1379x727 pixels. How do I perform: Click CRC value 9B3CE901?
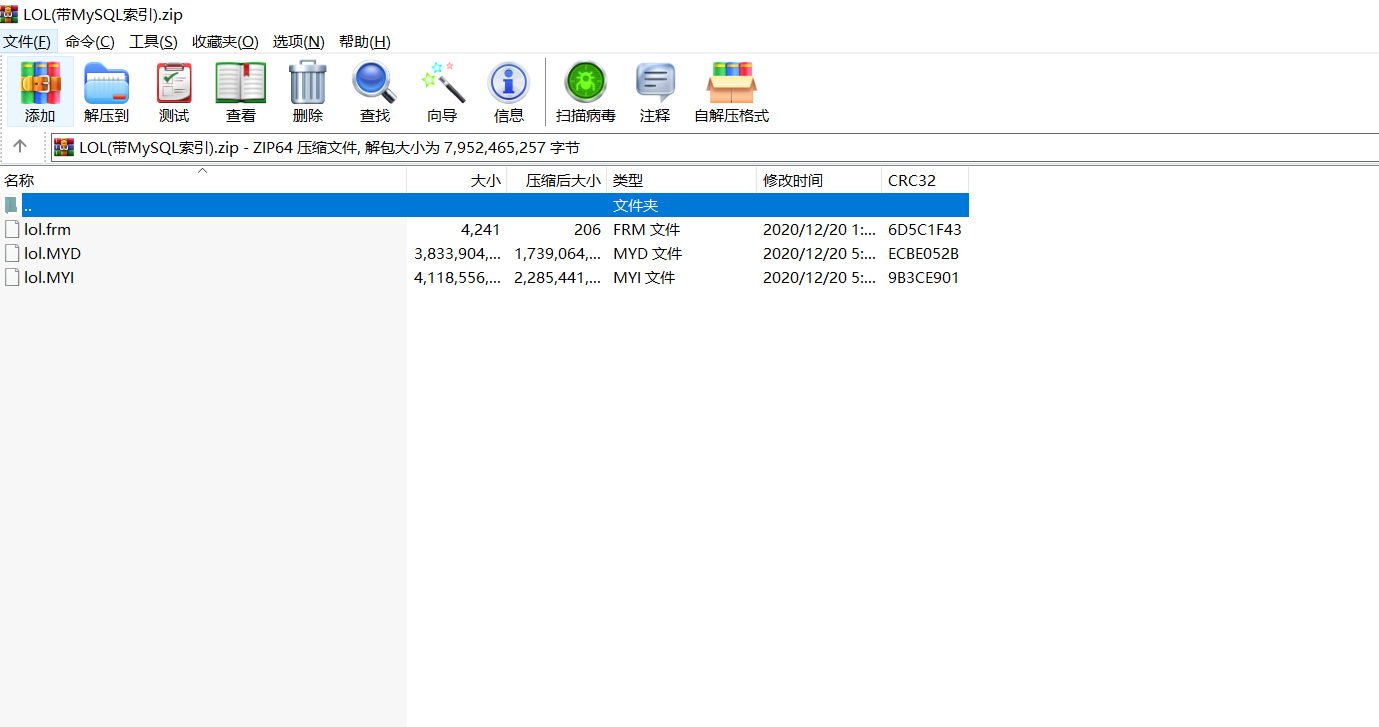pyautogui.click(x=923, y=277)
